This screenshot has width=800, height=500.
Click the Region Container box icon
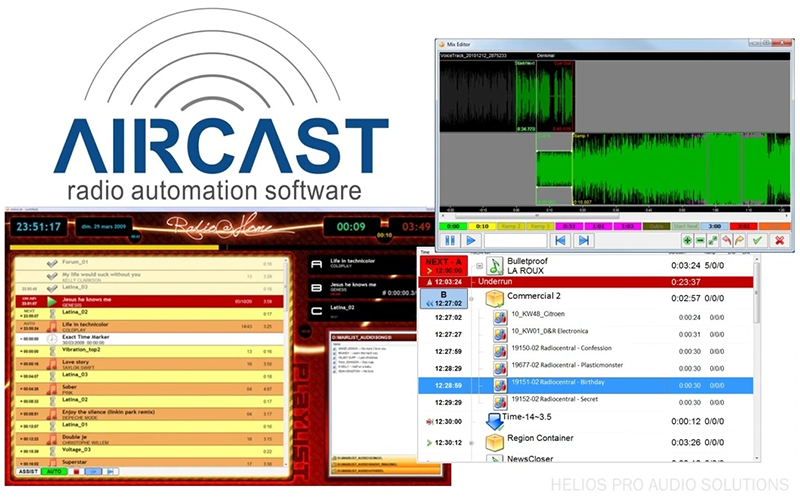coord(494,442)
